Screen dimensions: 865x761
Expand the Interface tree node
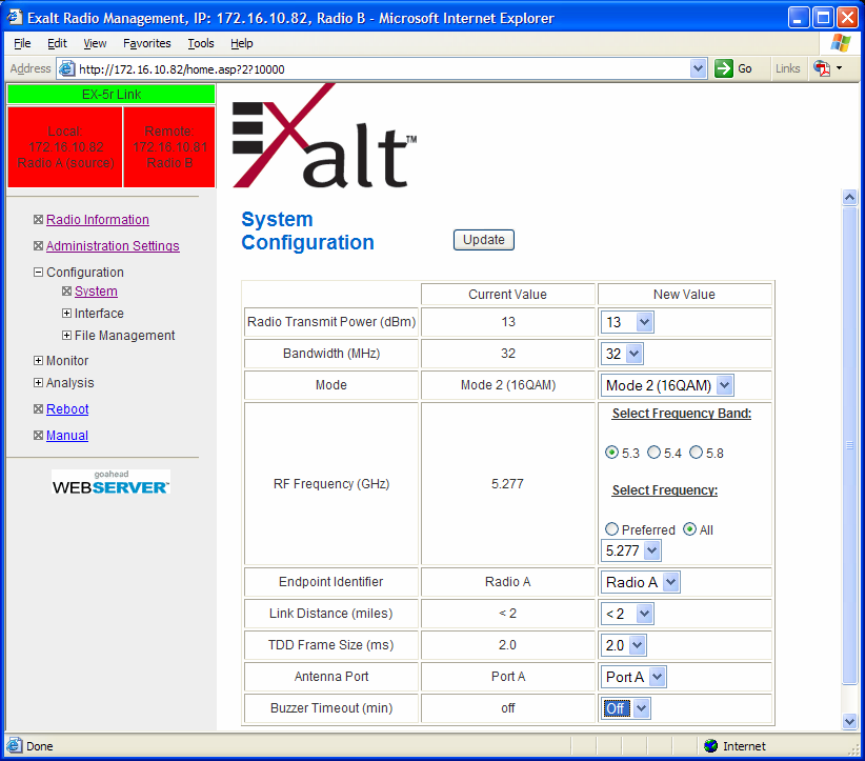coord(67,313)
